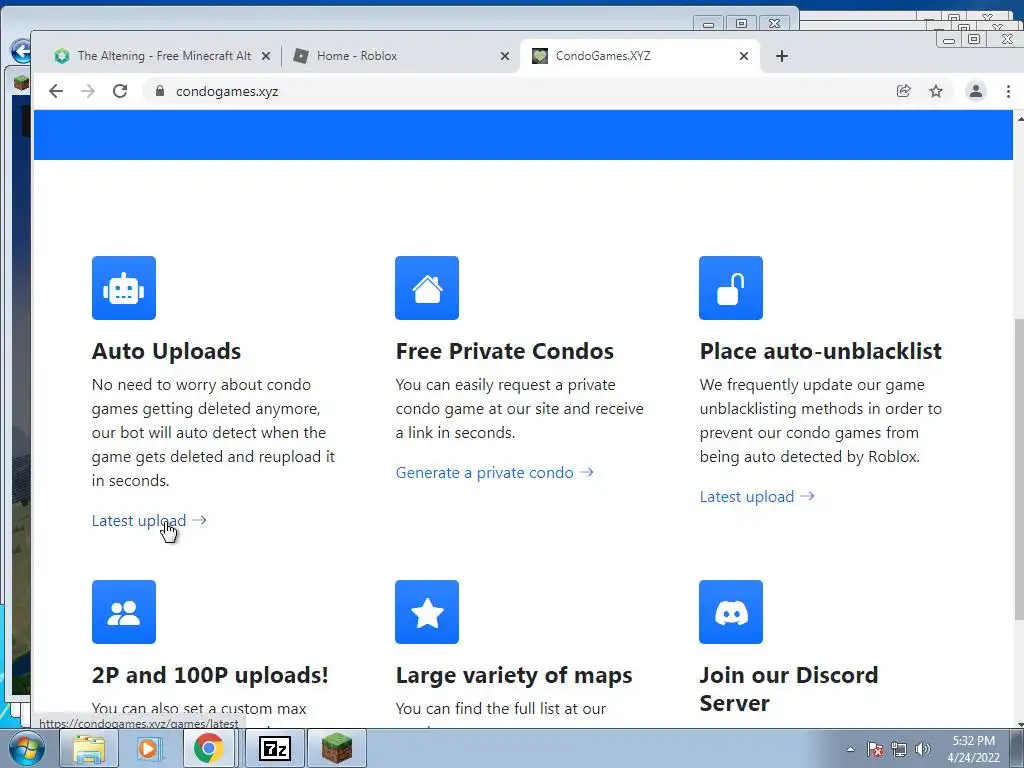Click the back arrow in the window behind Chrome
1024x768 pixels.
[20, 51]
